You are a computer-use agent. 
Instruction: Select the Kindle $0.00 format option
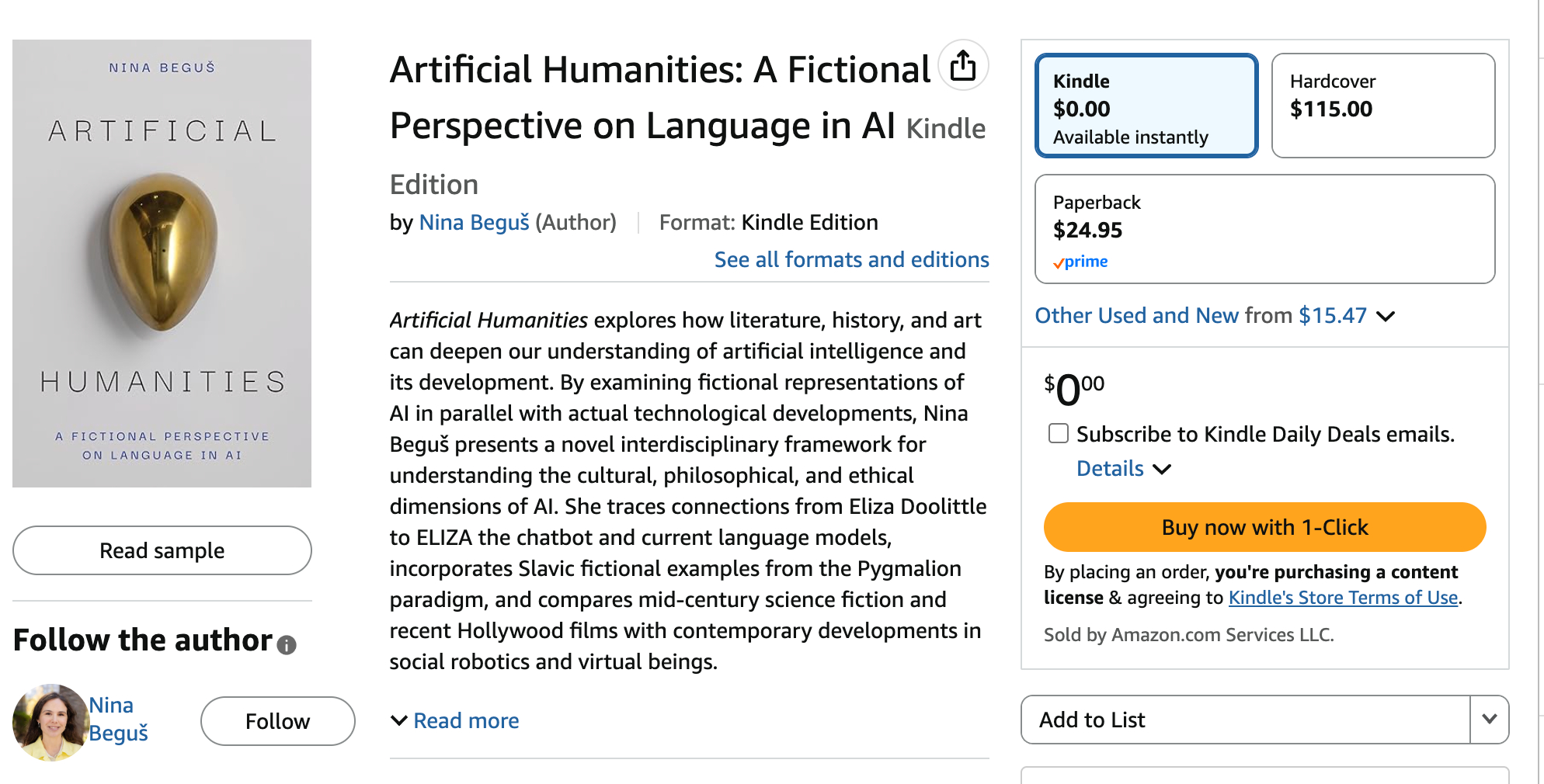[x=1146, y=106]
